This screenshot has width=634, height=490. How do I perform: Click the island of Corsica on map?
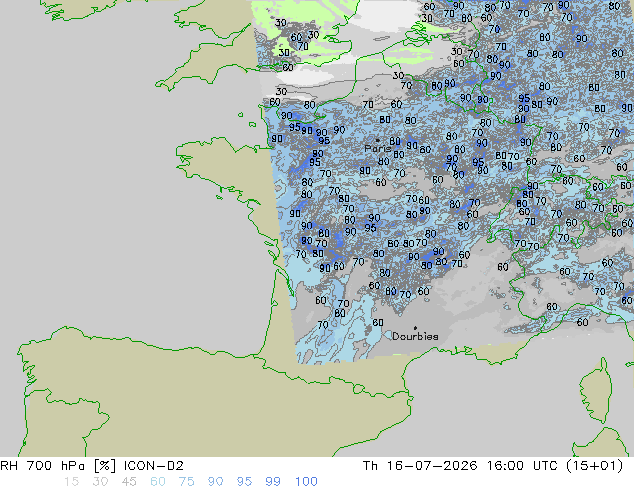tap(596, 390)
